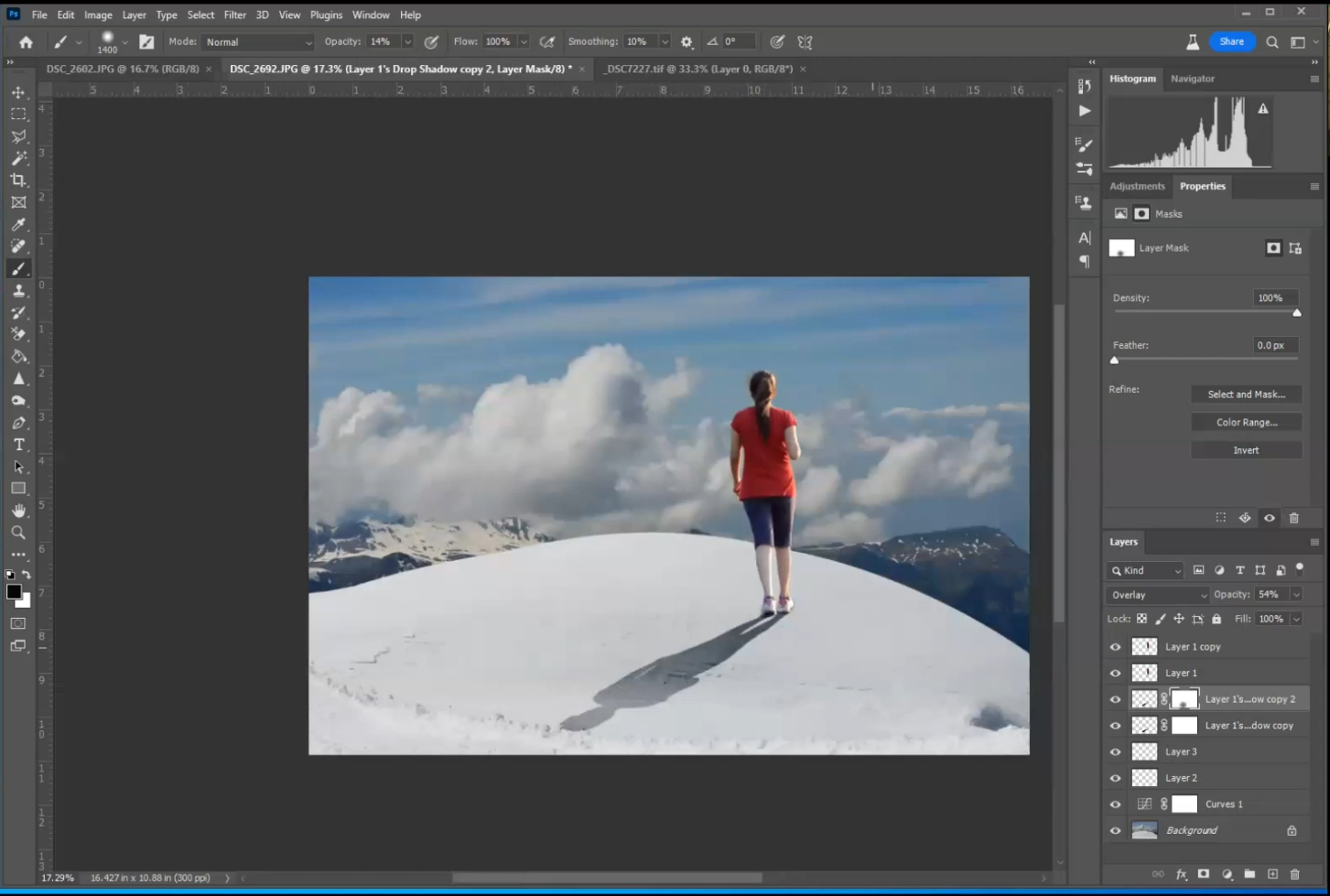The height and width of the screenshot is (896, 1330).
Task: Click the mask Feather value field
Action: (1274, 345)
